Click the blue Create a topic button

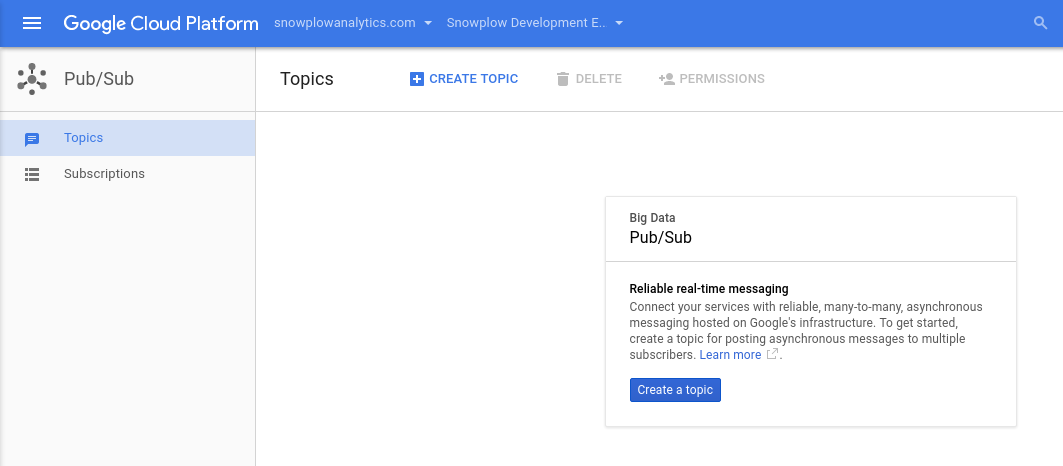[x=675, y=390]
